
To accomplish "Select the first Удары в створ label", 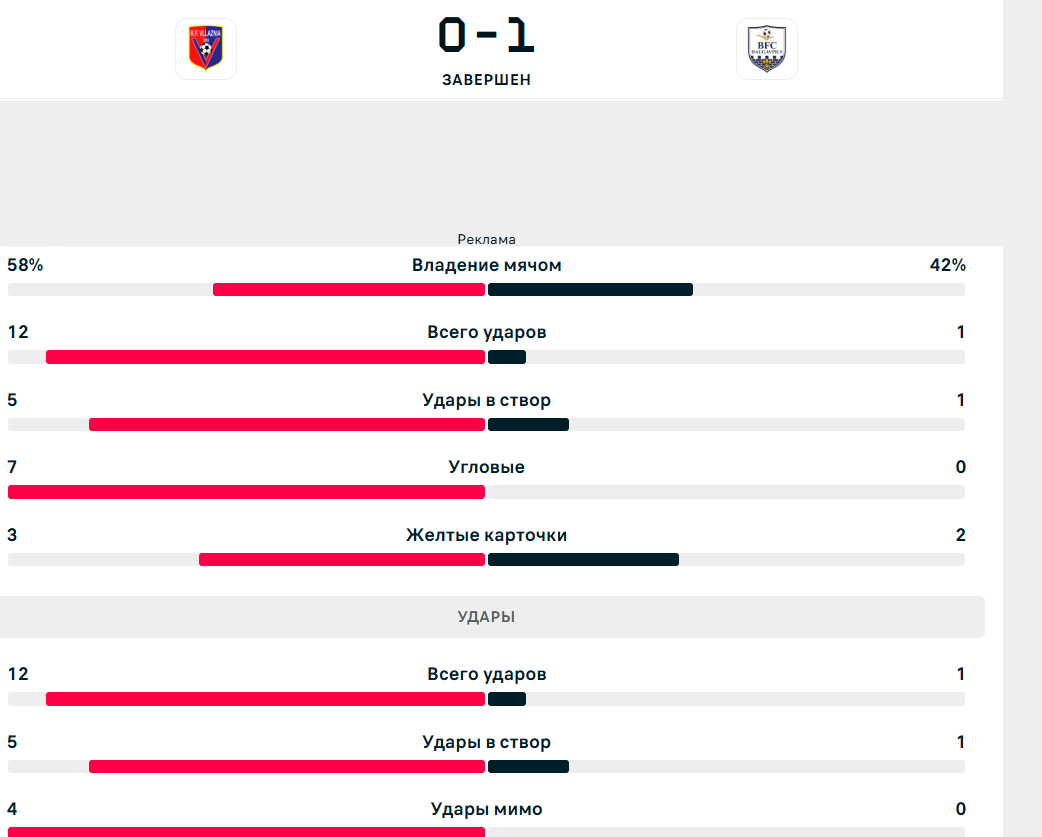I will tap(486, 400).
